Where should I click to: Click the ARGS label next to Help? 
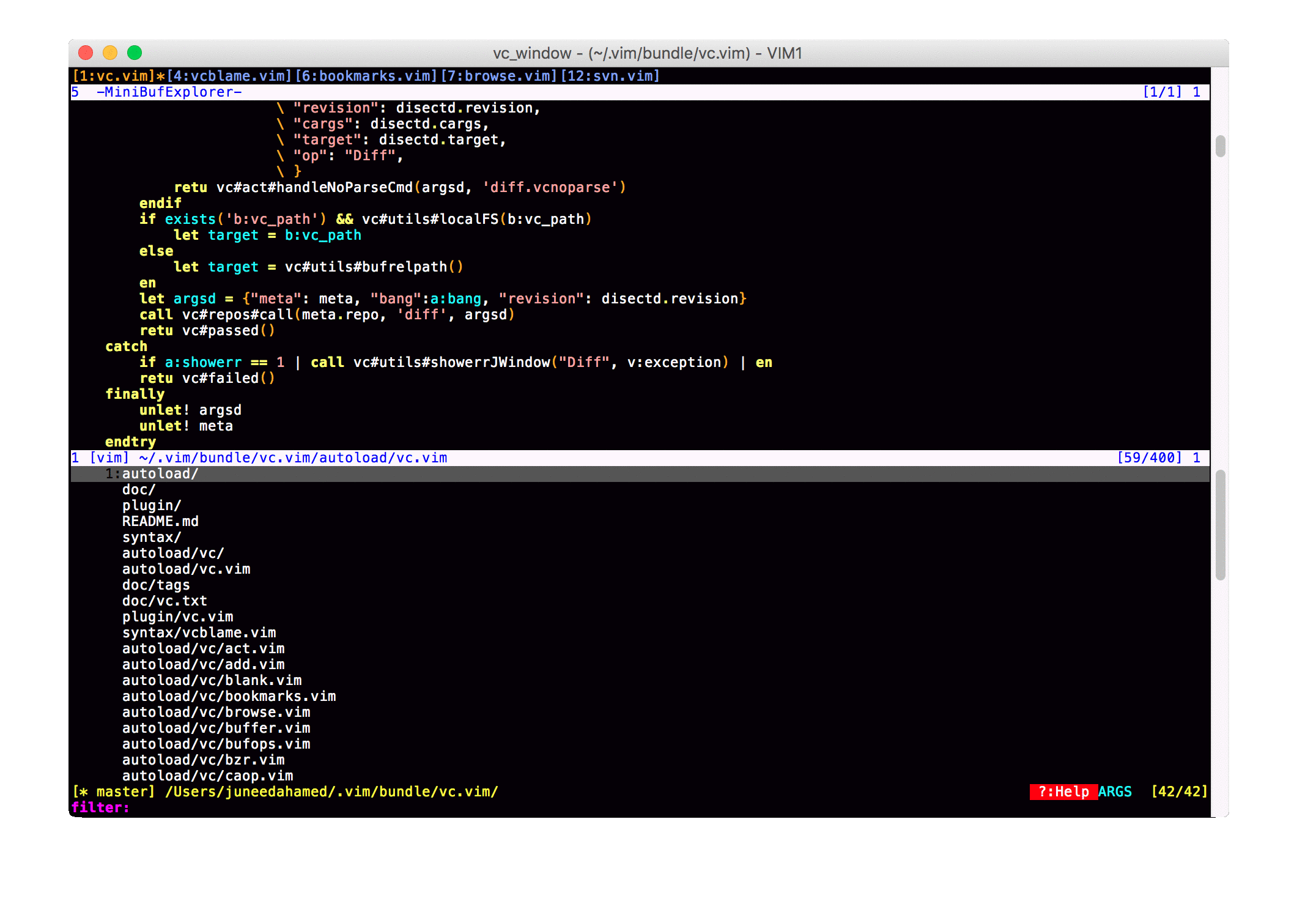[x=1114, y=791]
